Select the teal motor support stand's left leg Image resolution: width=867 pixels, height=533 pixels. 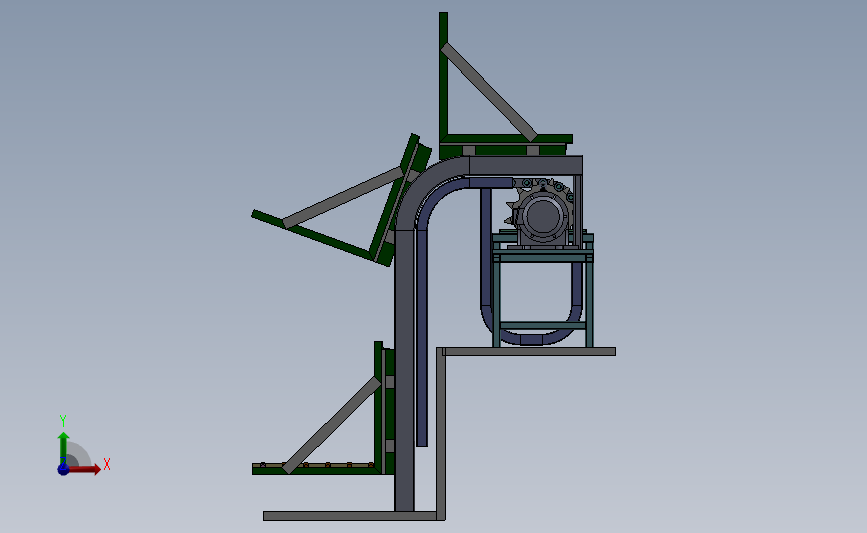[x=496, y=304]
